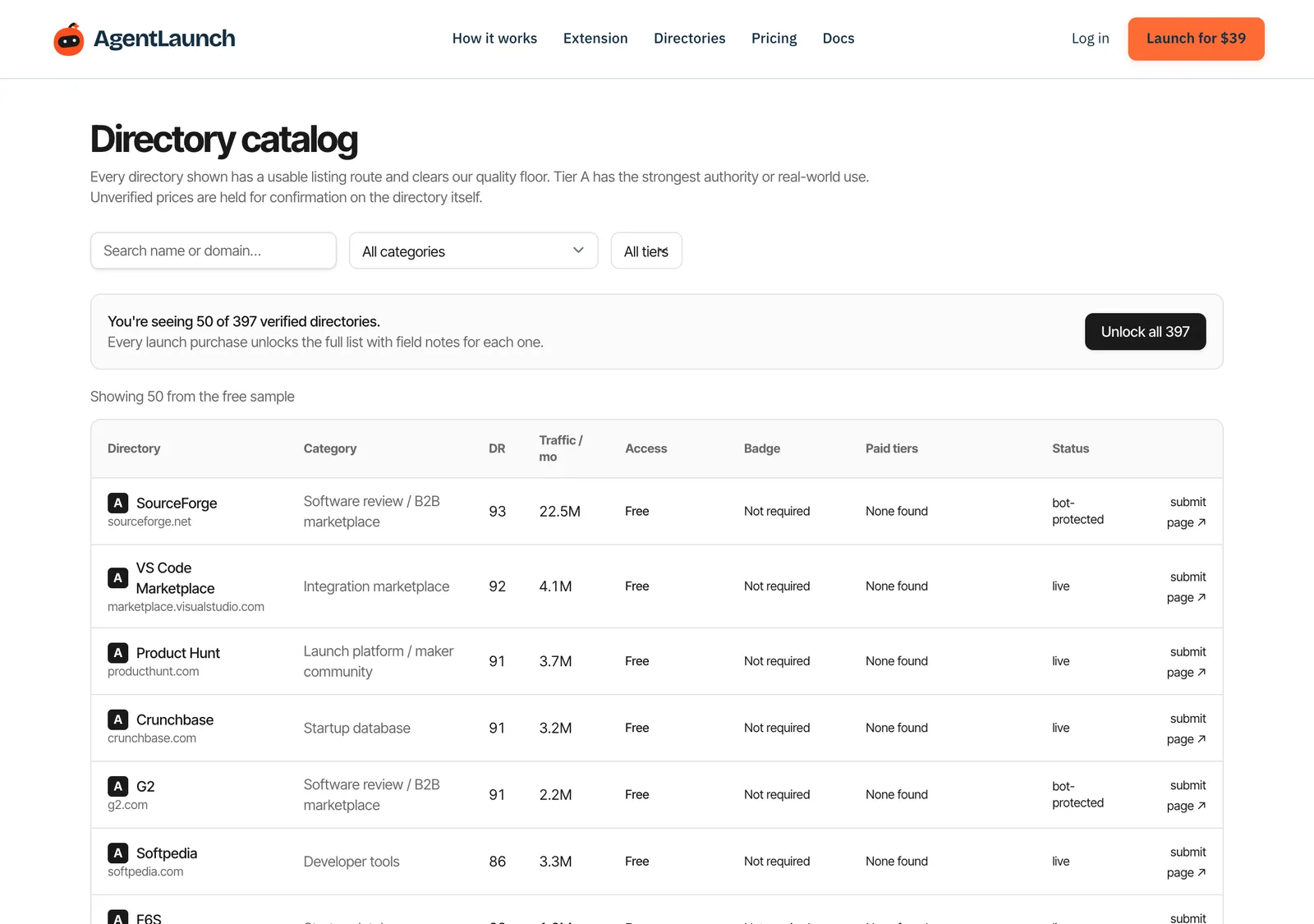Click the Directory catalog heading
Viewport: 1314px width, 924px height.
(x=224, y=139)
